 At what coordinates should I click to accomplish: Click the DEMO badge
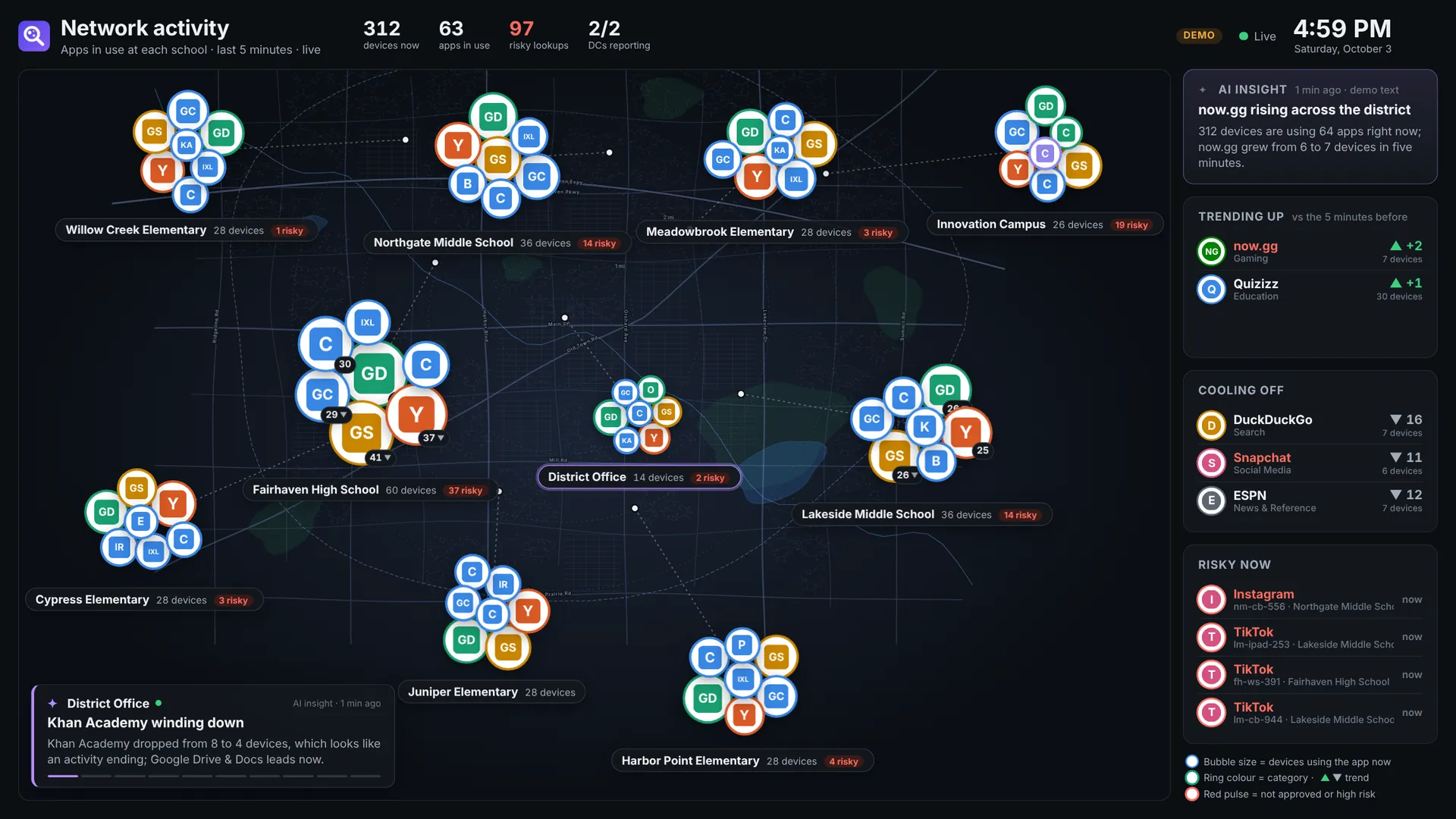coord(1199,36)
